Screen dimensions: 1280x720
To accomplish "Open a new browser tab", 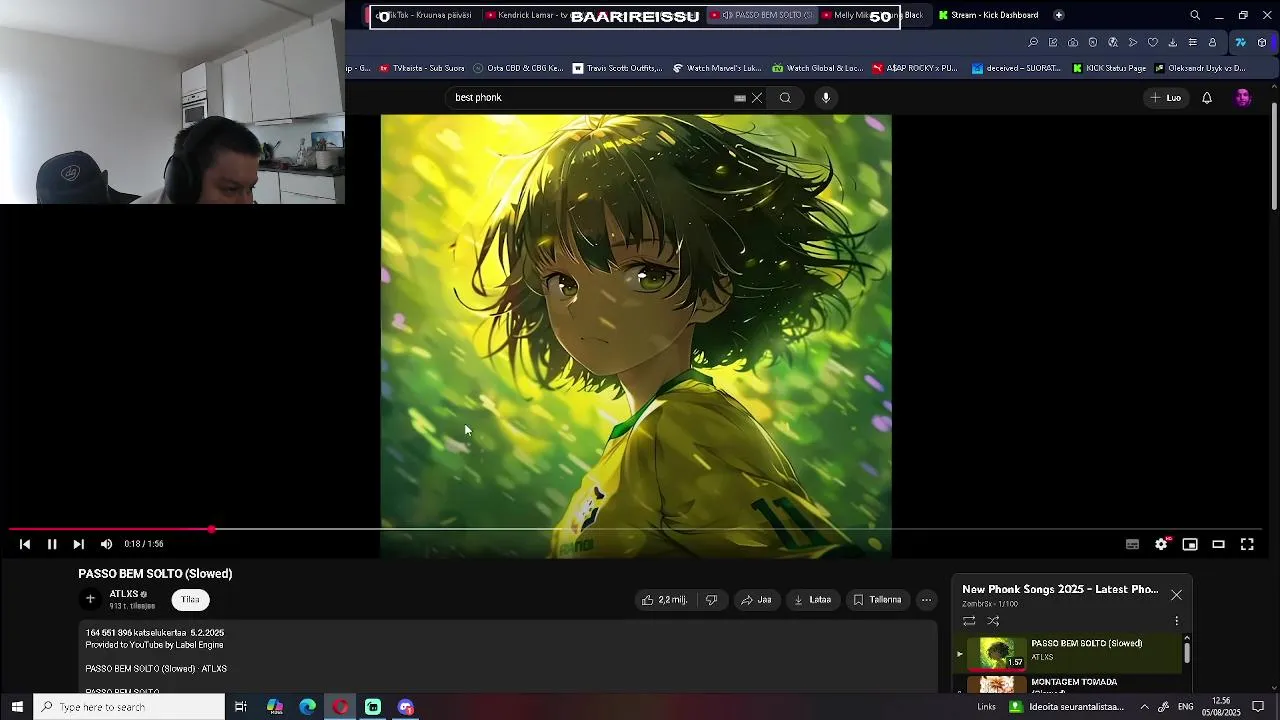I will [1059, 15].
